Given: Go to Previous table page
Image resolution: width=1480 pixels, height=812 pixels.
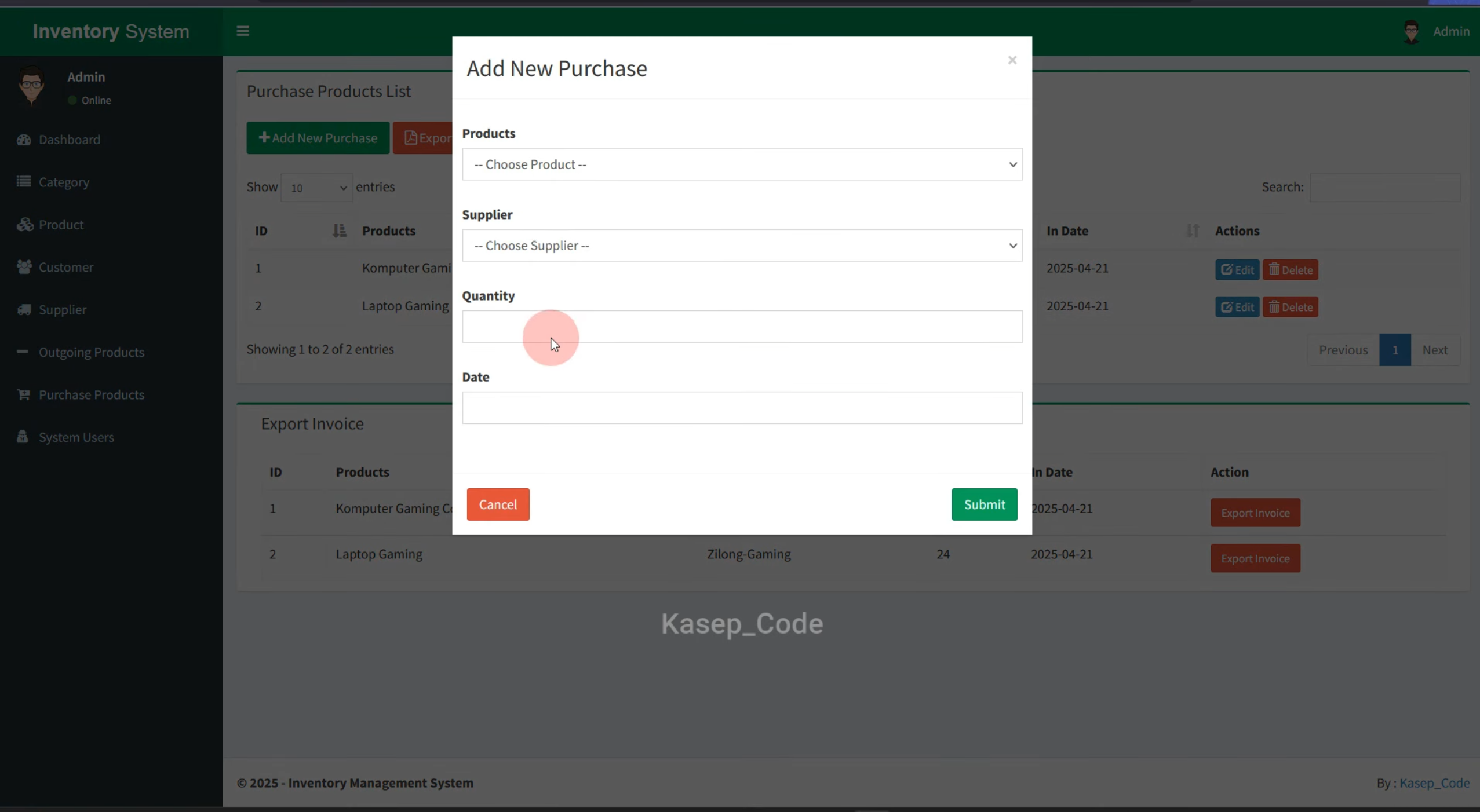Looking at the screenshot, I should (1343, 350).
